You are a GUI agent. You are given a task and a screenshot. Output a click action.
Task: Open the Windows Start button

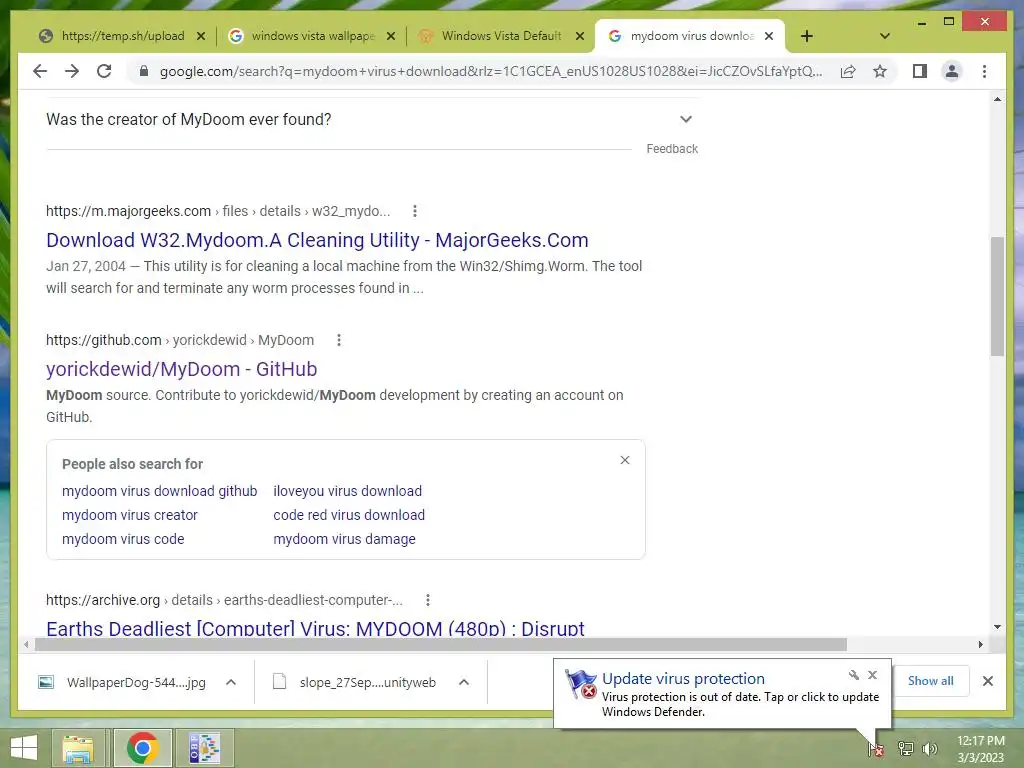(24, 748)
